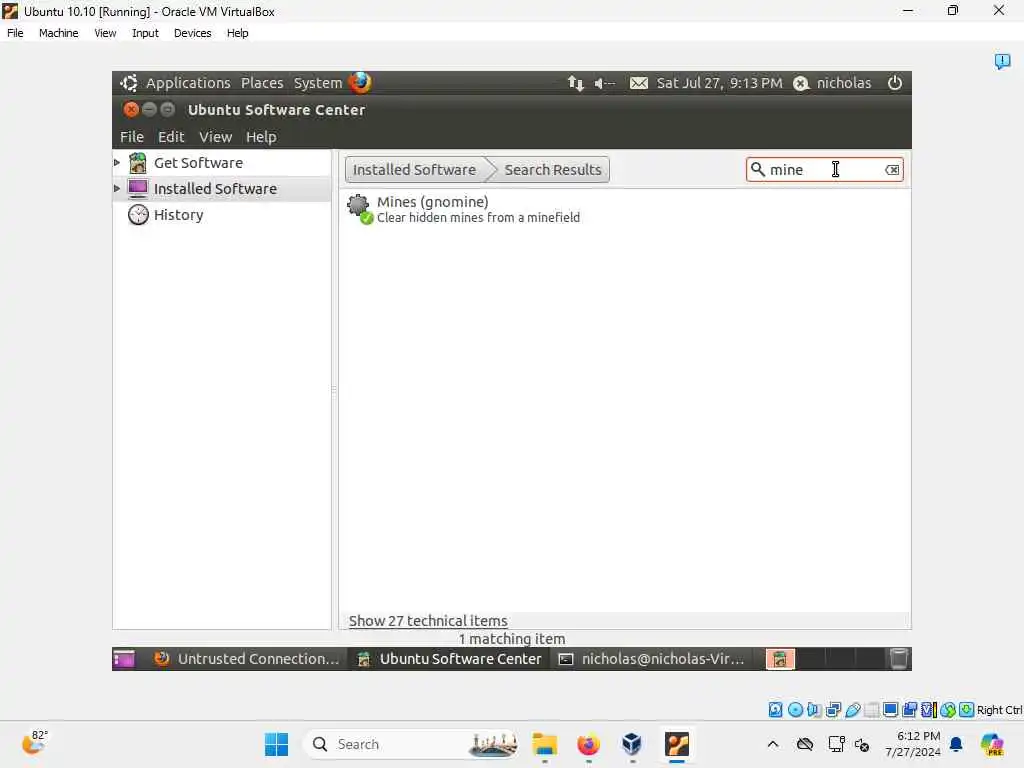This screenshot has height=768, width=1024.
Task: Switch to Untrusted Connection Firefox window
Action: (x=248, y=659)
